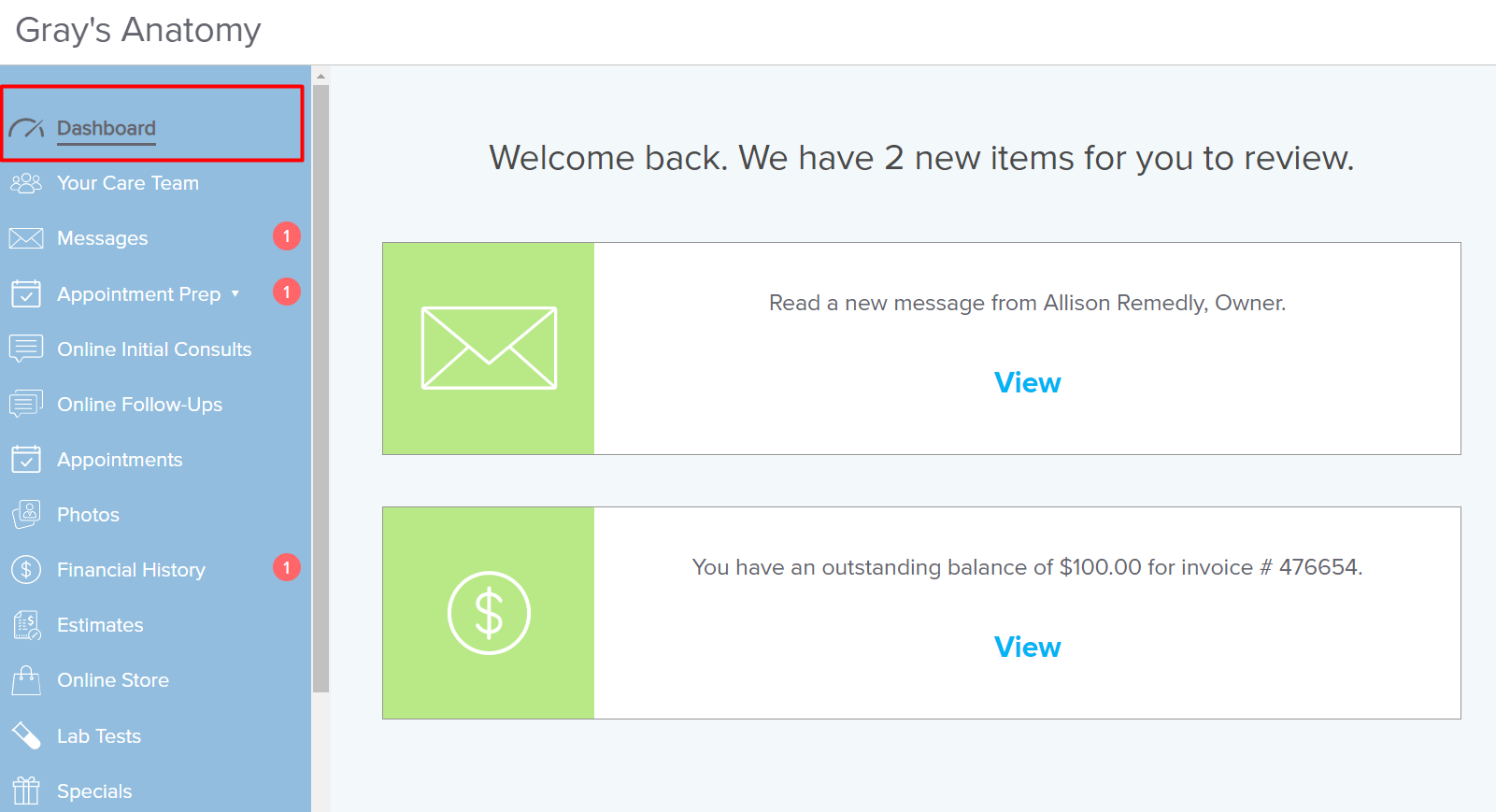Viewport: 1496px width, 812px height.
Task: Click the Your Care Team people icon
Action: click(x=26, y=183)
